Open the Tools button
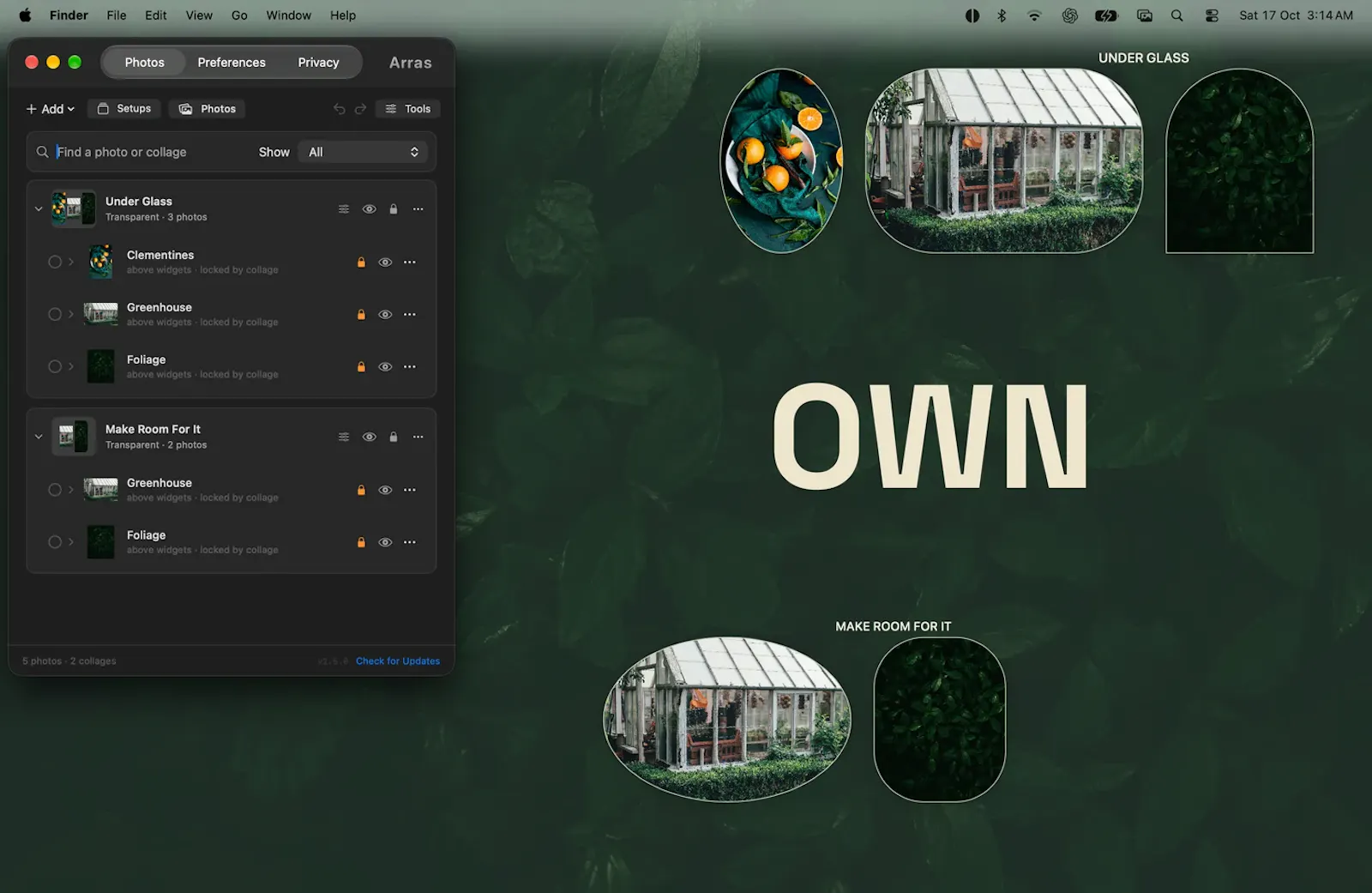Image resolution: width=1372 pixels, height=893 pixels. pyautogui.click(x=408, y=109)
